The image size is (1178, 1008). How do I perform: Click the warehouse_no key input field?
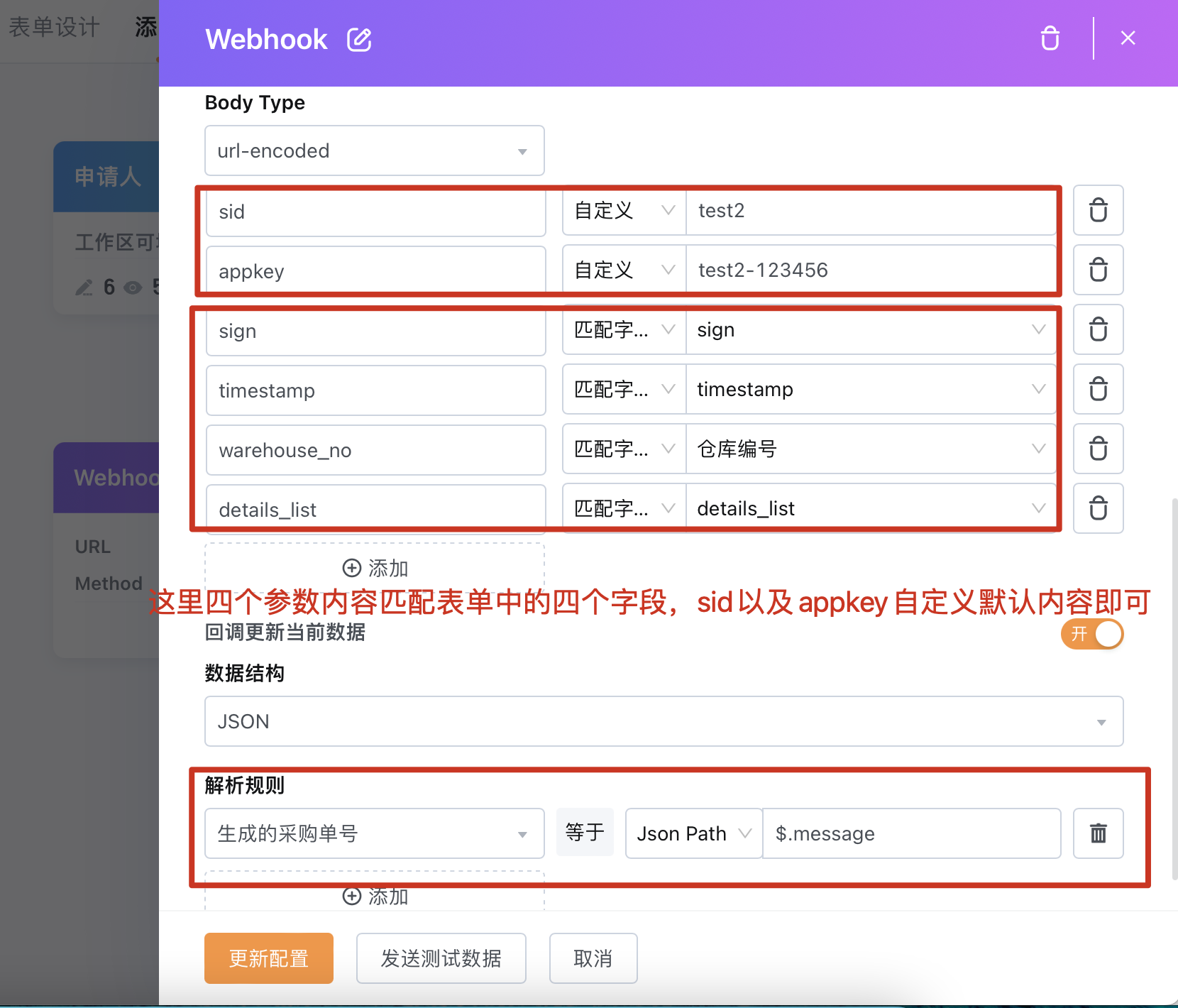coord(376,450)
